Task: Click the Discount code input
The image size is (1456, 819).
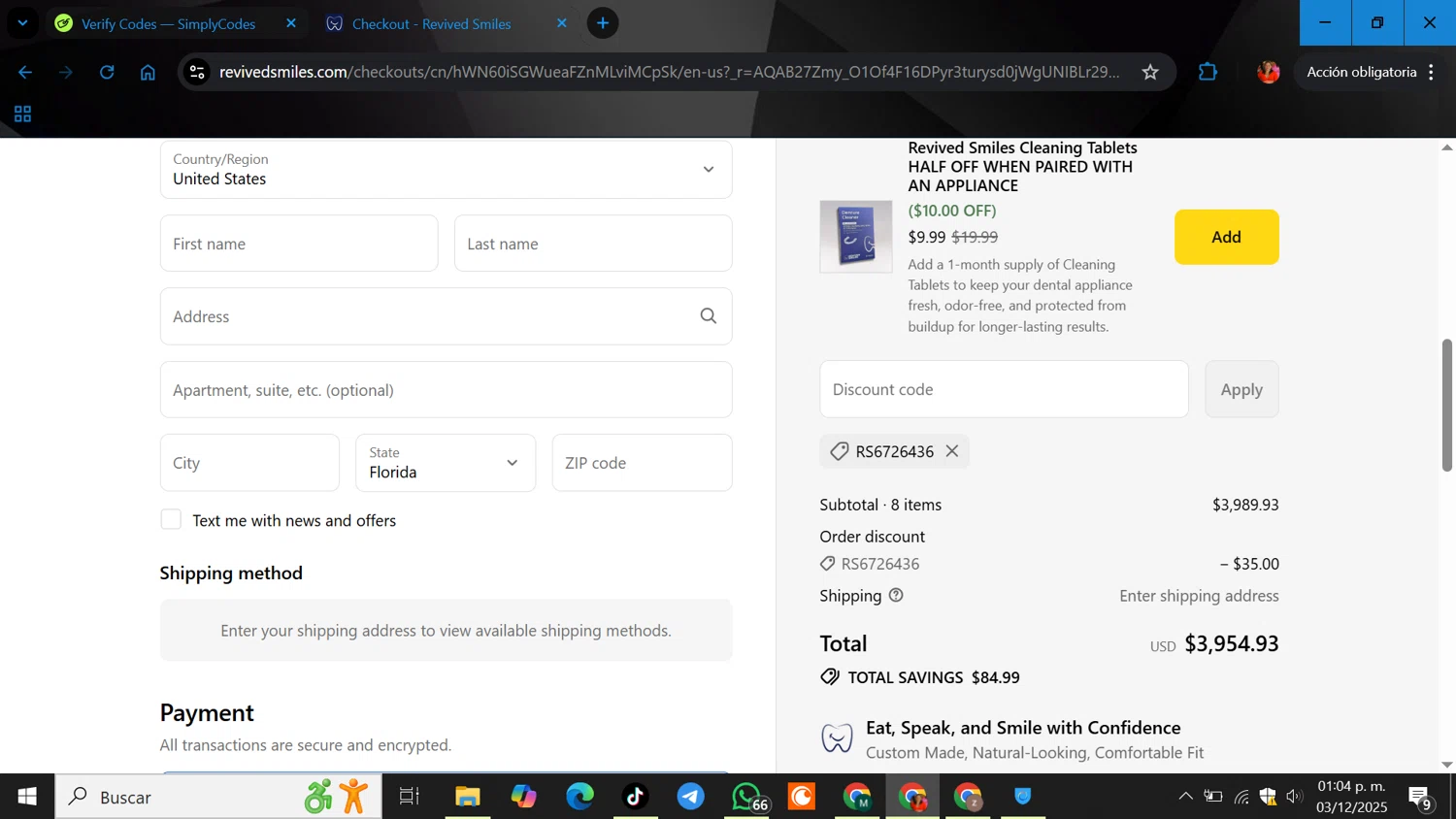Action: (1004, 389)
